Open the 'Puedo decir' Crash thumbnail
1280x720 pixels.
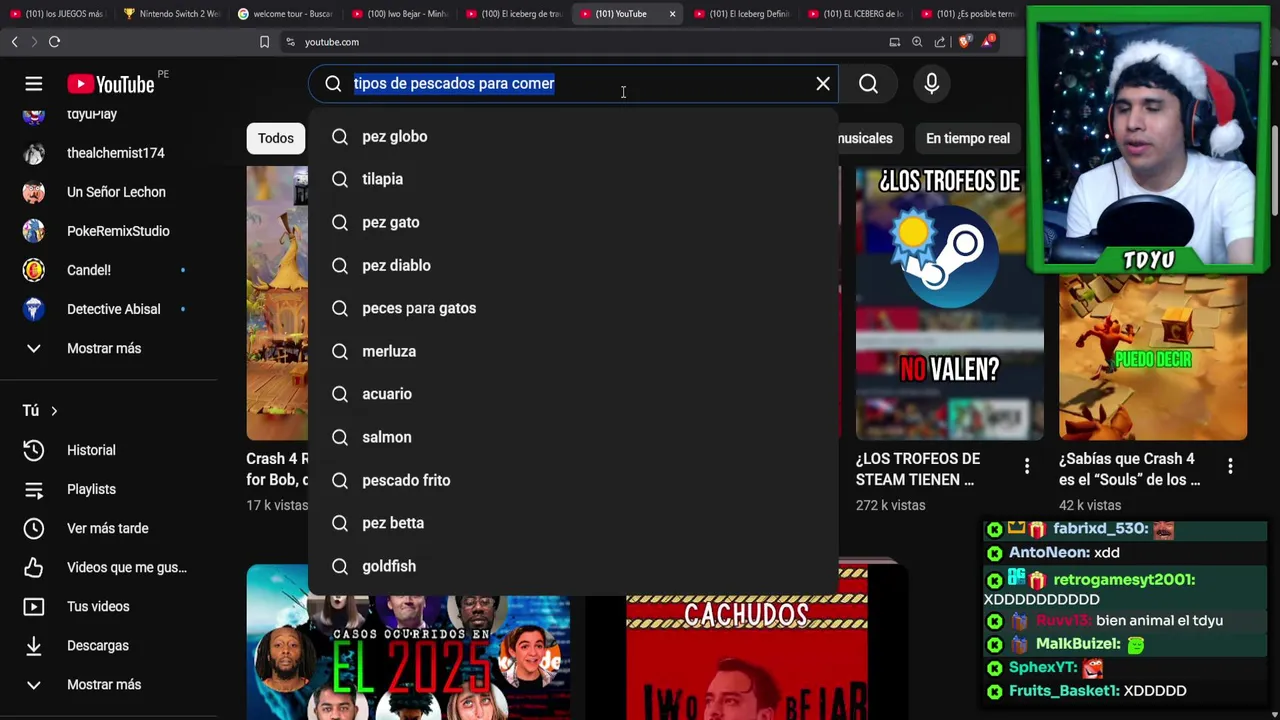tap(1153, 358)
